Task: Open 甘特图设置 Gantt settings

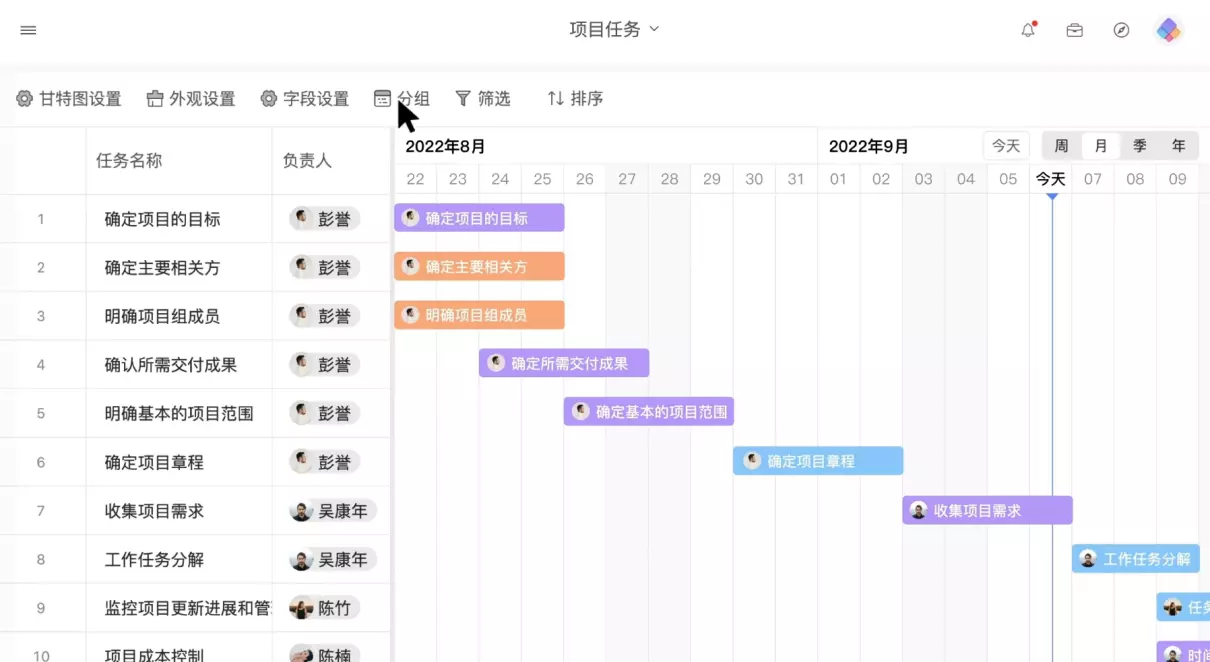Action: [x=69, y=99]
